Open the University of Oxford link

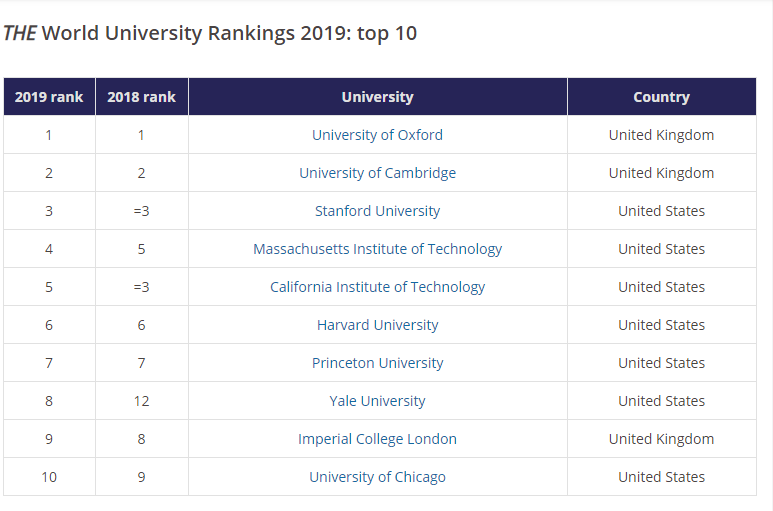(377, 135)
